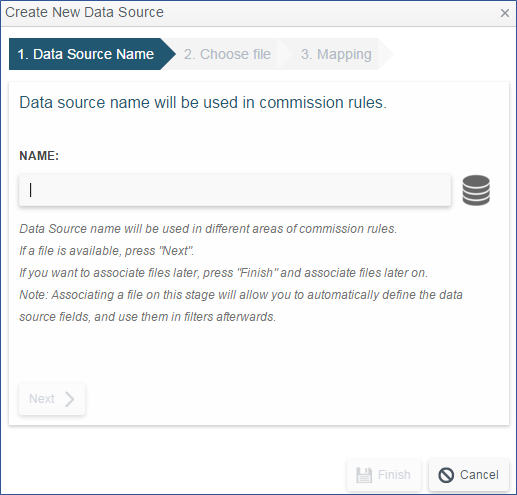Viewport: 517px width, 495px height.
Task: Go to the 3. Mapping step
Action: pyautogui.click(x=336, y=54)
